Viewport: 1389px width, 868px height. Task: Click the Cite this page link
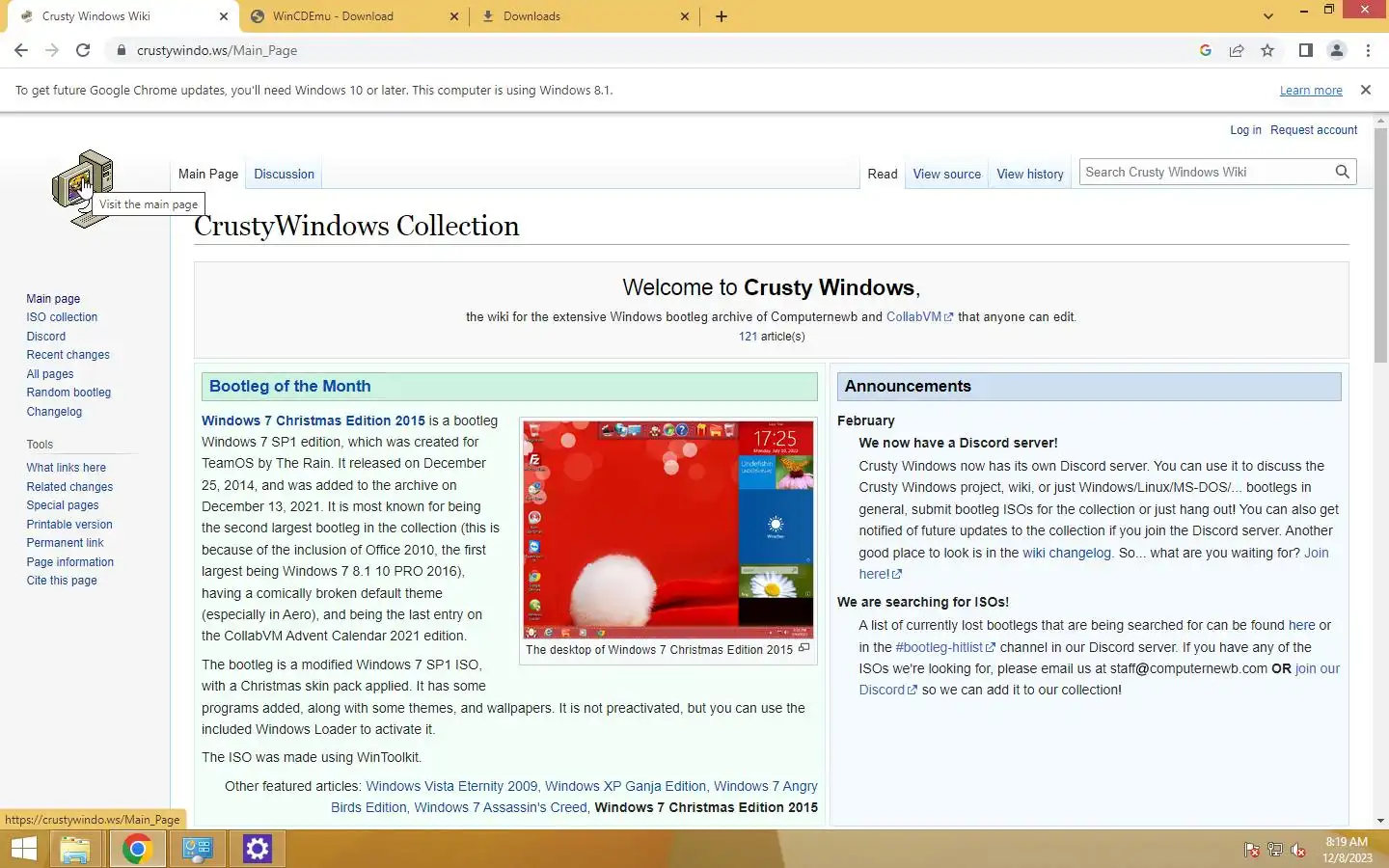click(62, 581)
